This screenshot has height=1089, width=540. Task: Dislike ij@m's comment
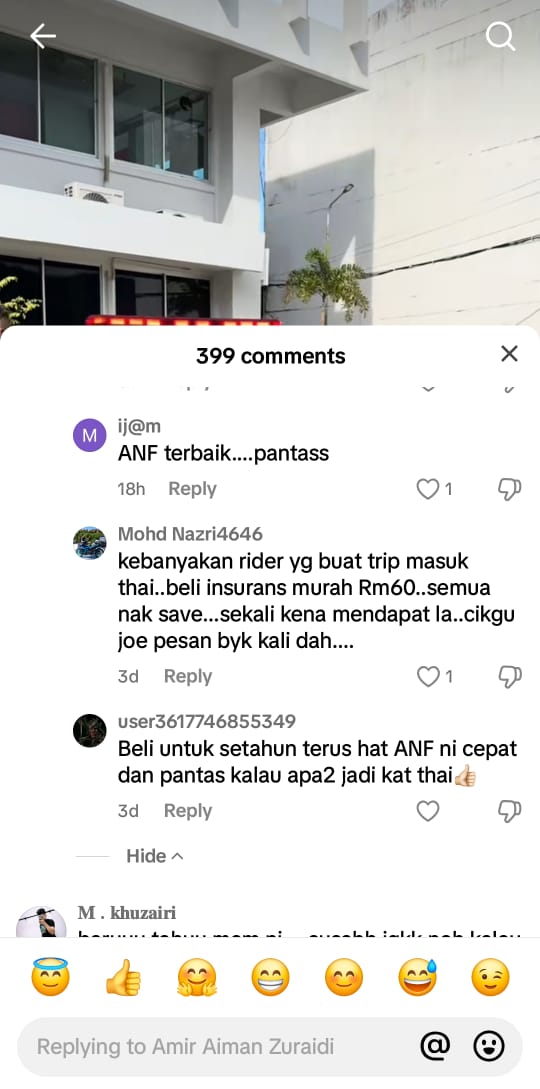(510, 490)
